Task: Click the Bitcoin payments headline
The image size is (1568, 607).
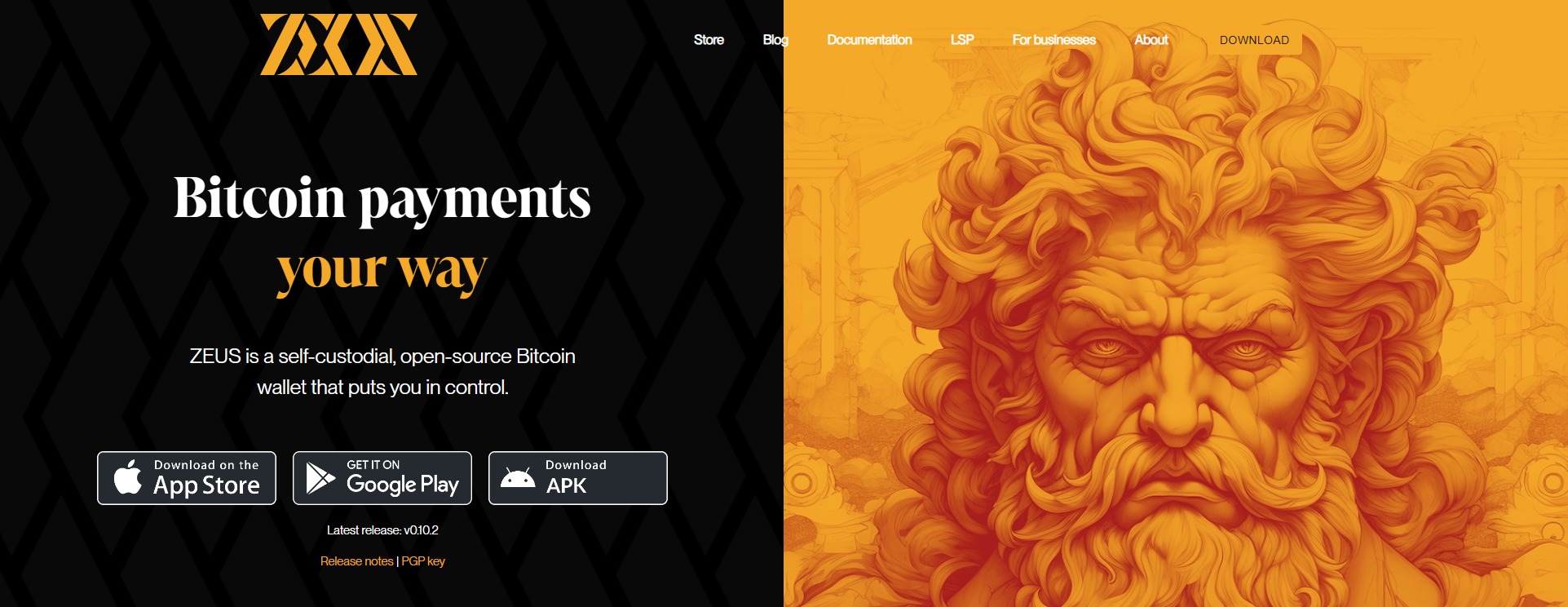Action: 382,198
